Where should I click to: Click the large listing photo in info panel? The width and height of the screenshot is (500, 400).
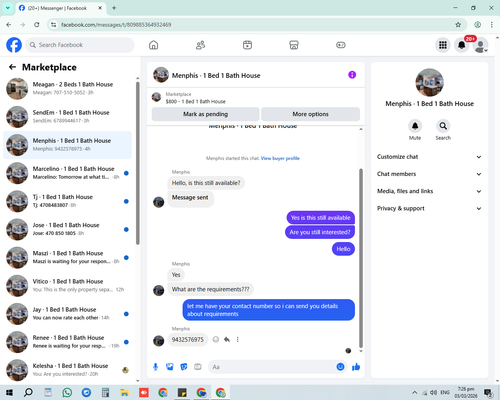[429, 83]
